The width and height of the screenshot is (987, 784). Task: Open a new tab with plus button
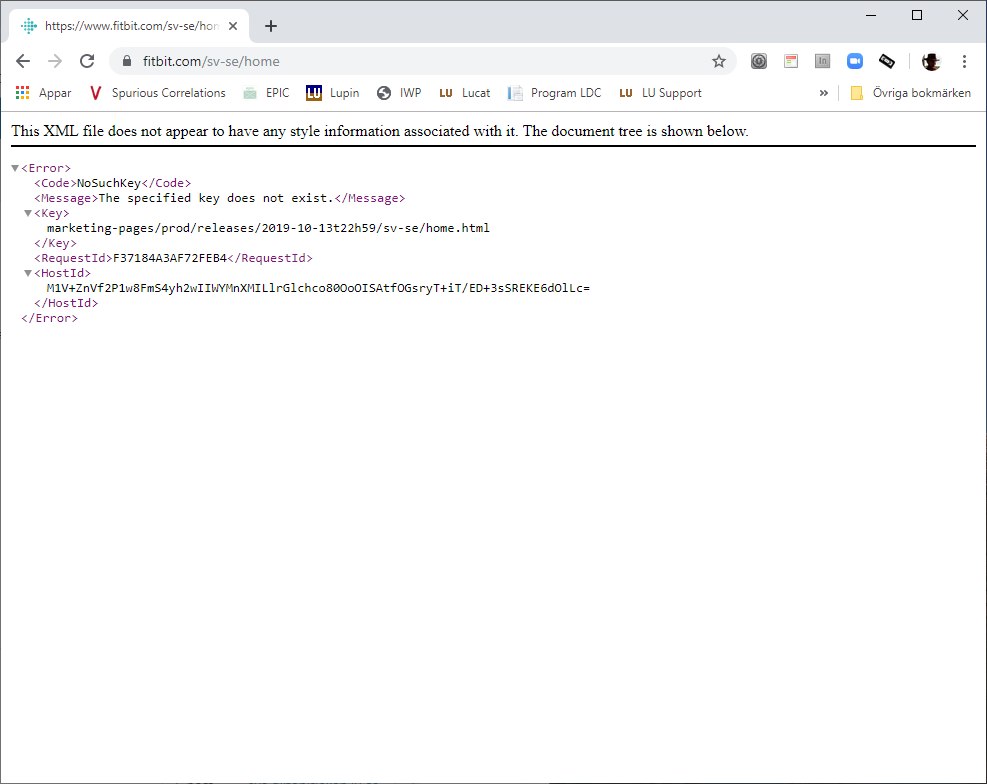(270, 26)
